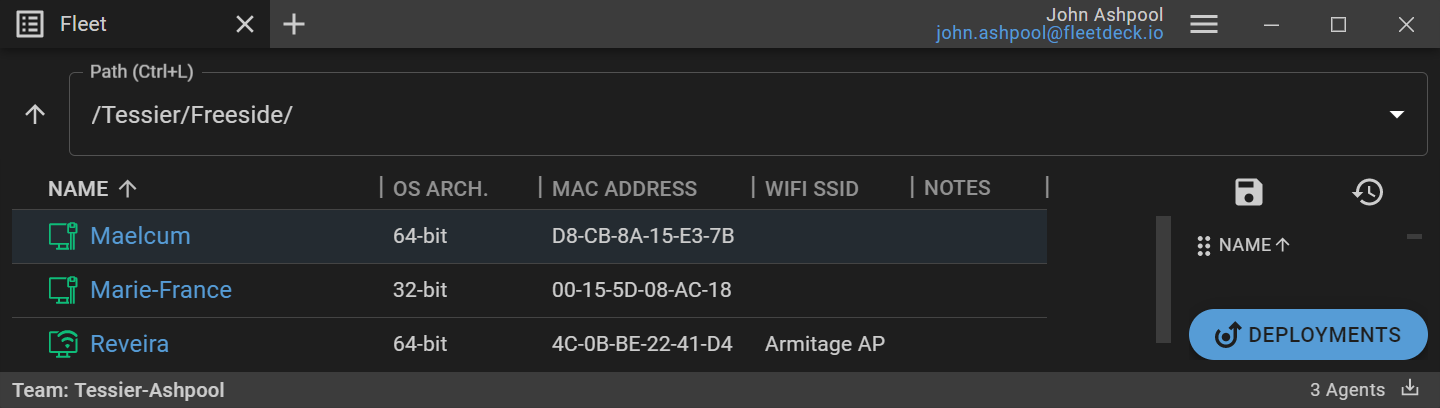This screenshot has height=408, width=1440.
Task: Open the hamburger menu
Action: click(x=1203, y=25)
